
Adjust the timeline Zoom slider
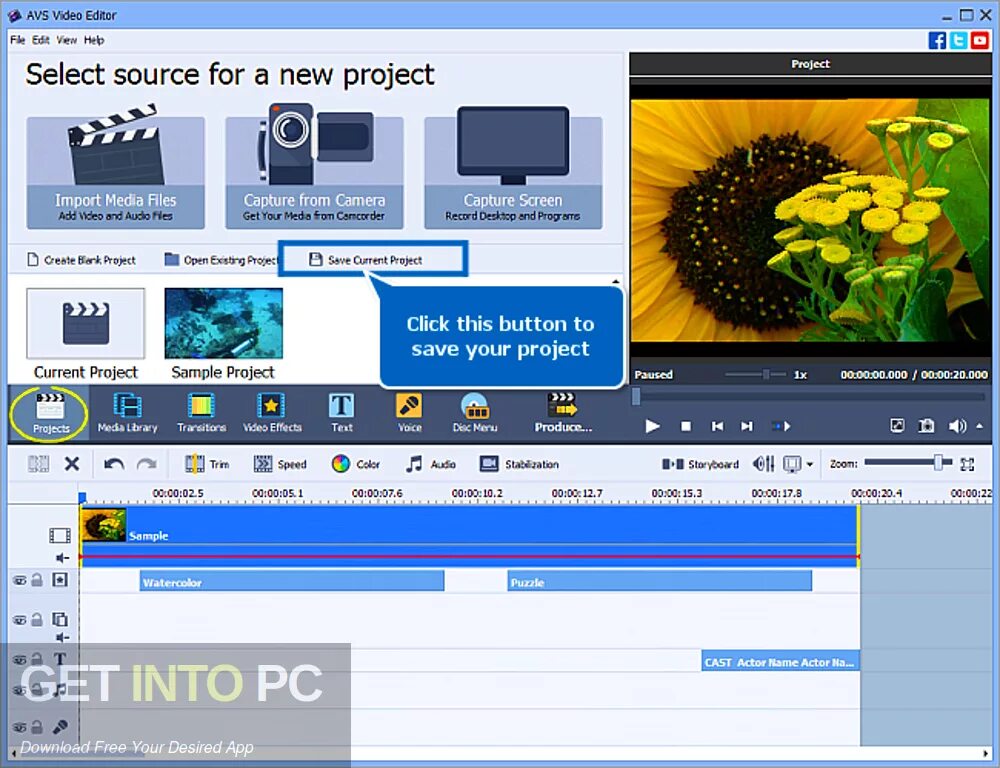tap(938, 462)
